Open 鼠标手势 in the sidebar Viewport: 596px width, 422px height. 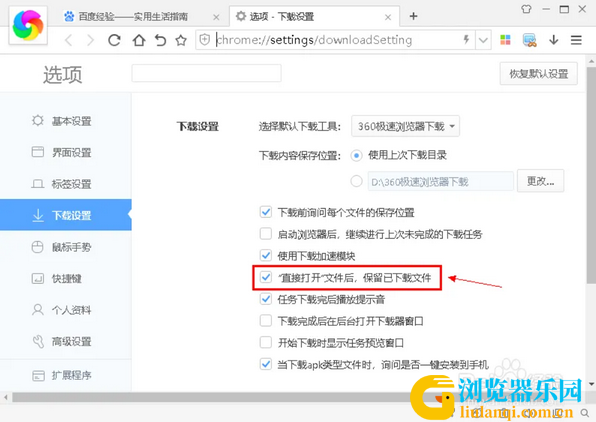point(66,247)
